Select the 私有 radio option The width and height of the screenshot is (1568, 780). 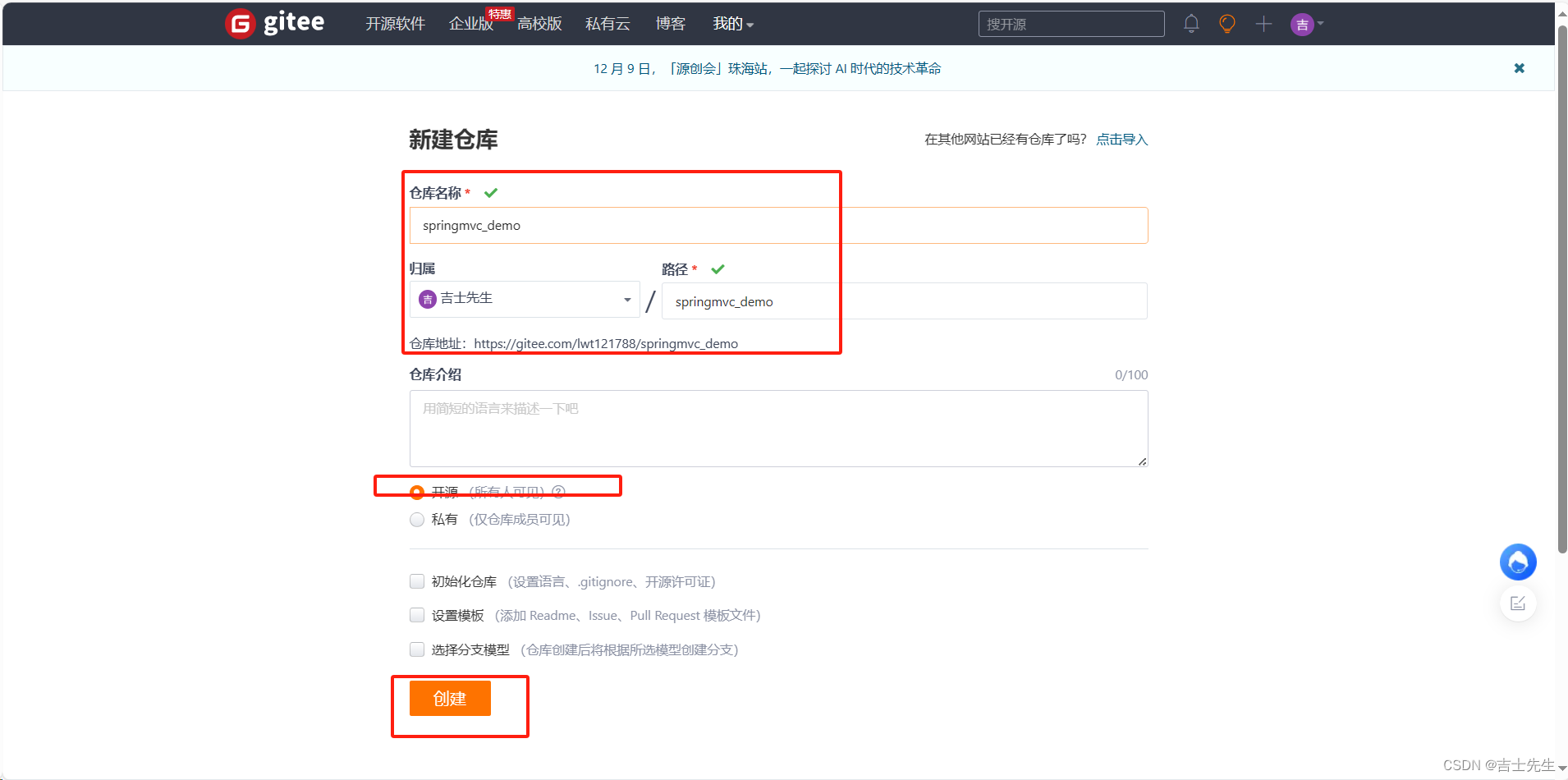[417, 520]
